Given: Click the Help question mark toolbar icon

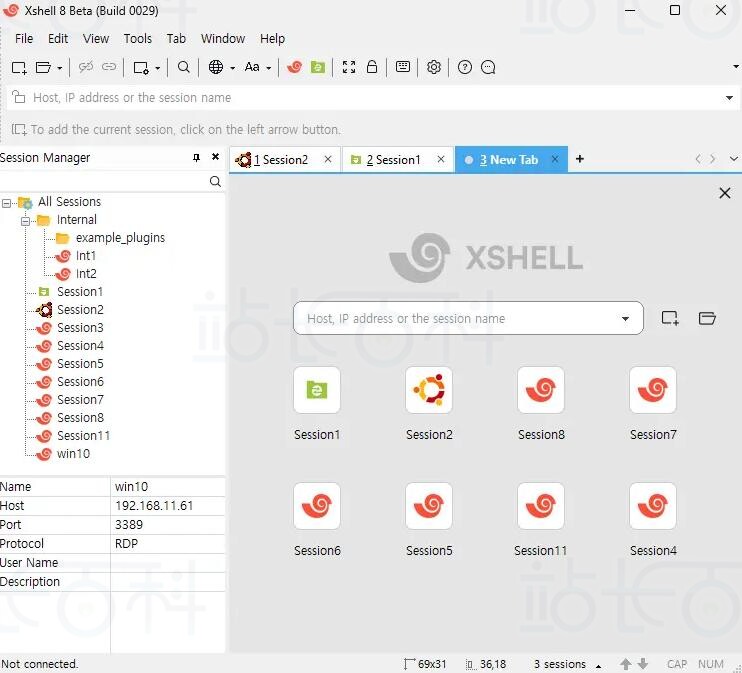Looking at the screenshot, I should point(465,67).
